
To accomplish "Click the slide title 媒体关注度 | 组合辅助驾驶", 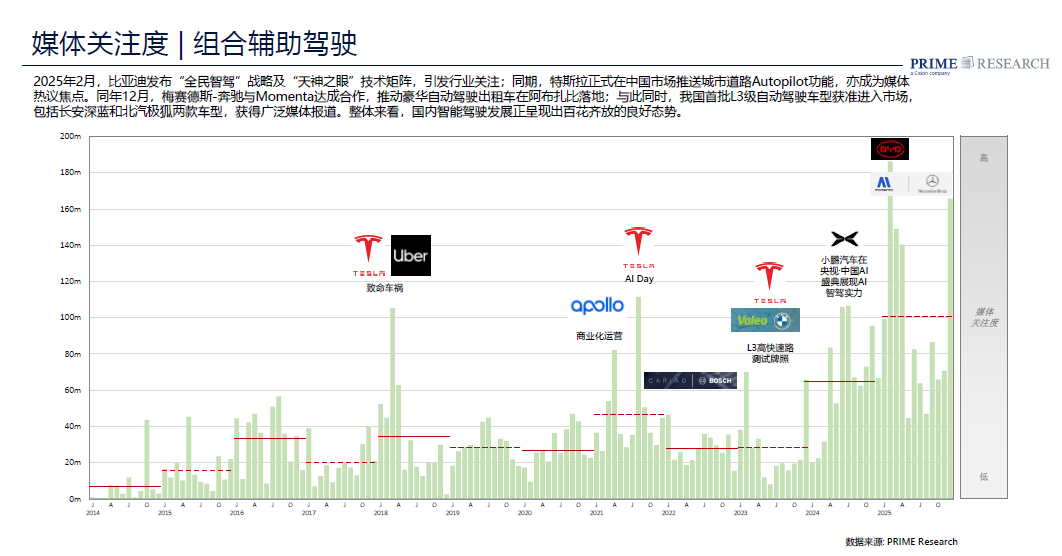I will coord(194,43).
